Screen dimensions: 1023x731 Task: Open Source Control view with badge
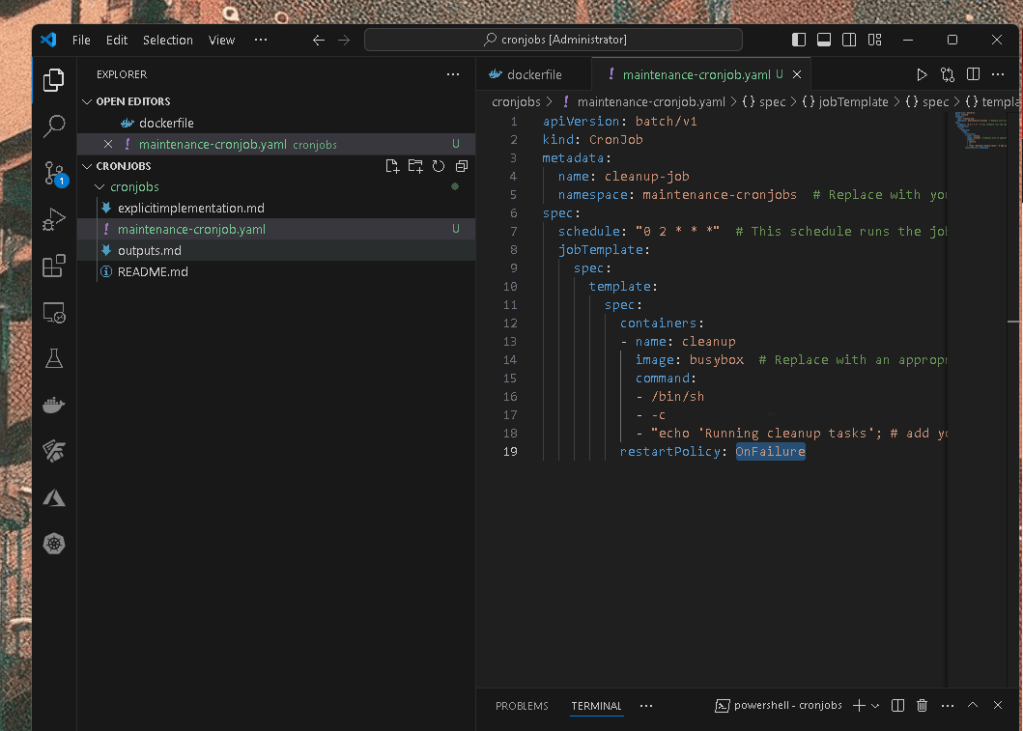[55, 173]
